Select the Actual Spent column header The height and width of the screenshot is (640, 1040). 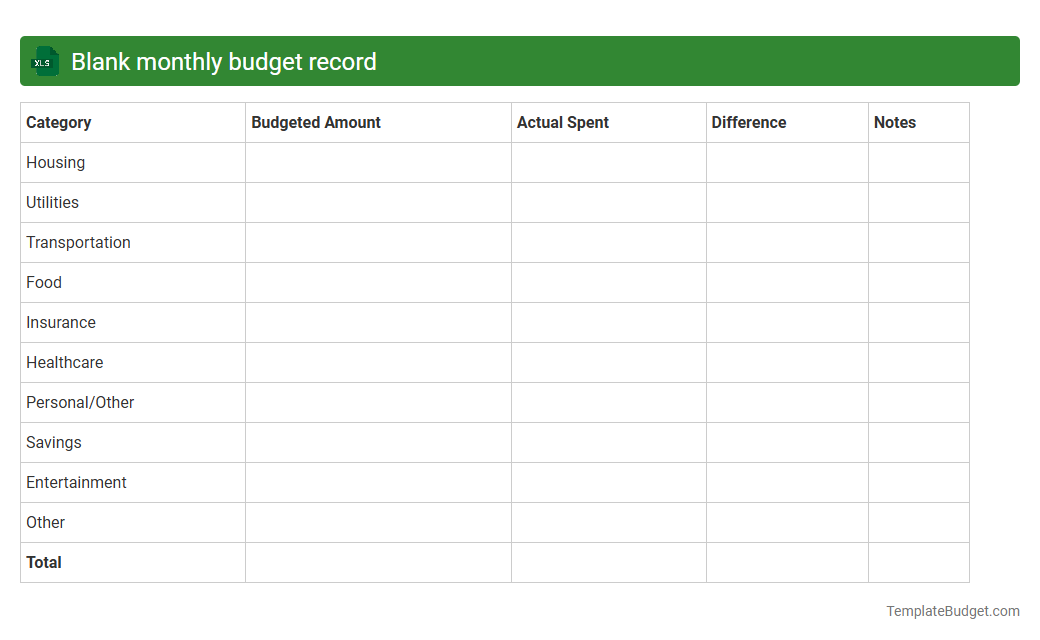pyautogui.click(x=562, y=122)
